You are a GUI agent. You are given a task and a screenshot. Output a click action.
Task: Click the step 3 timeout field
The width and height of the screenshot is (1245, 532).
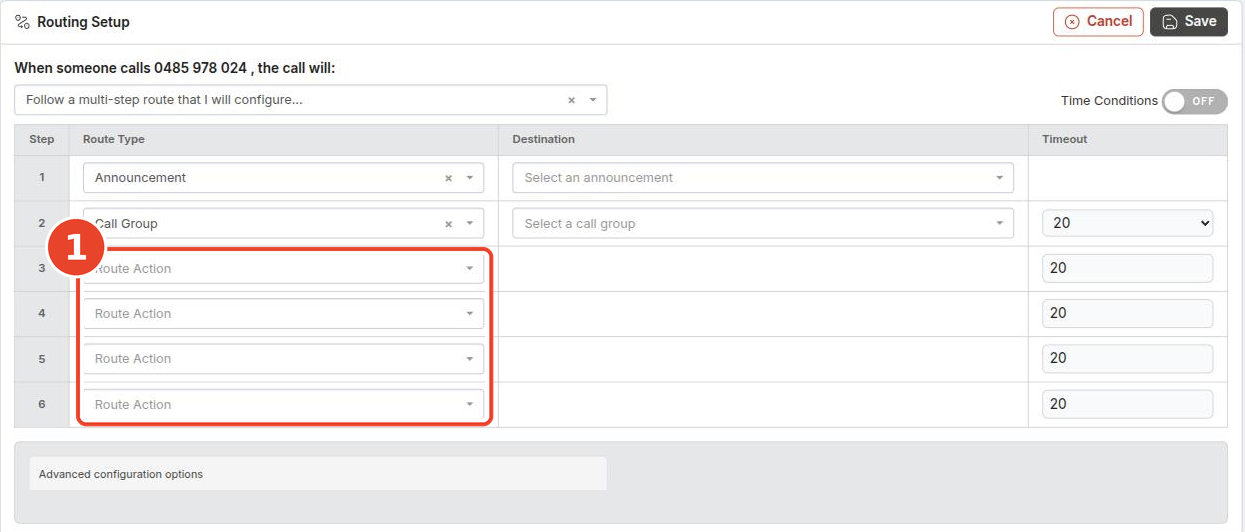[1128, 268]
